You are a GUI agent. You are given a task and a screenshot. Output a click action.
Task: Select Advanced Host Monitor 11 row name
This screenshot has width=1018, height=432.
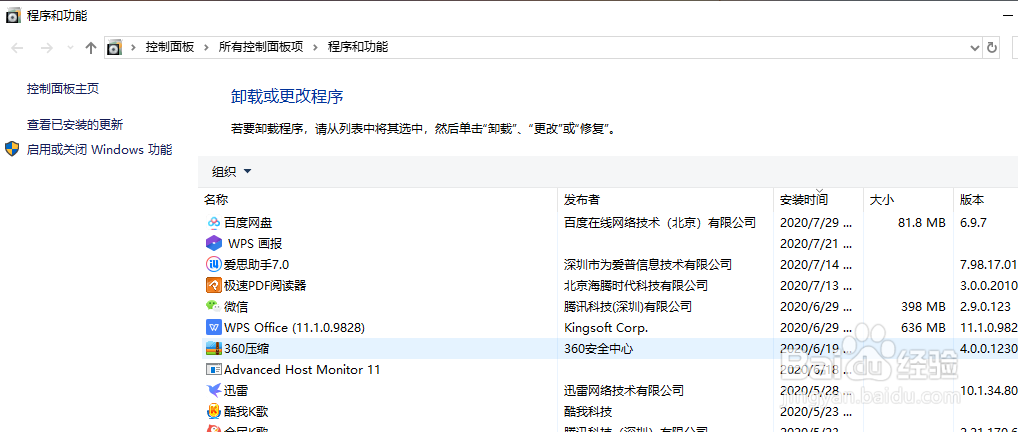click(302, 369)
